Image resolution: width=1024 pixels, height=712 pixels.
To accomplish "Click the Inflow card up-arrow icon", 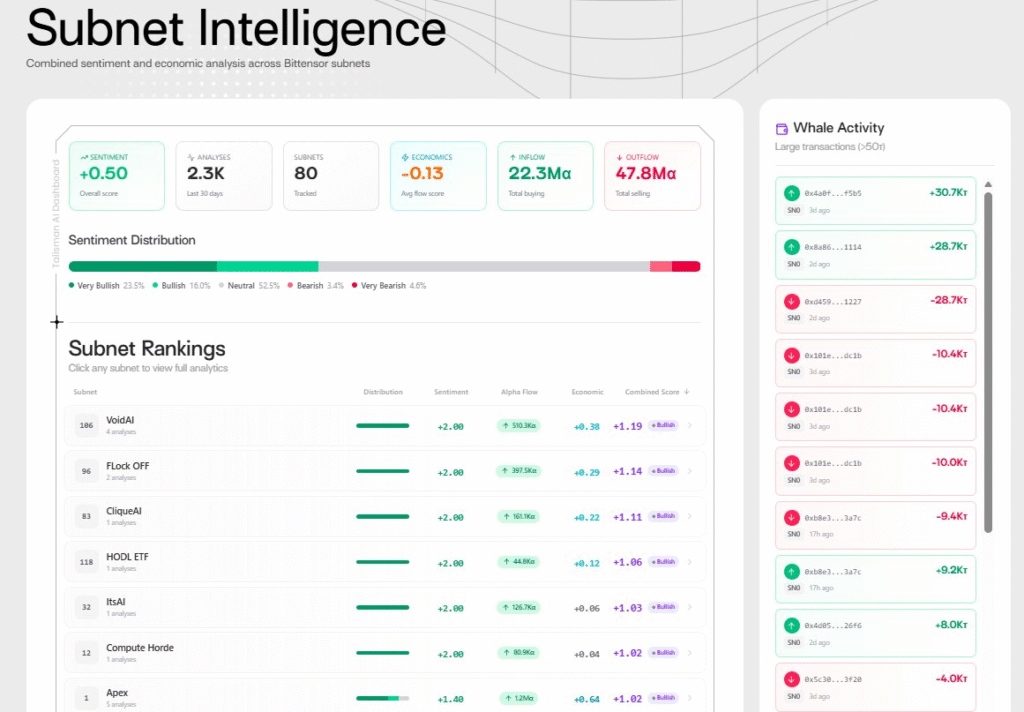I will click(x=513, y=157).
